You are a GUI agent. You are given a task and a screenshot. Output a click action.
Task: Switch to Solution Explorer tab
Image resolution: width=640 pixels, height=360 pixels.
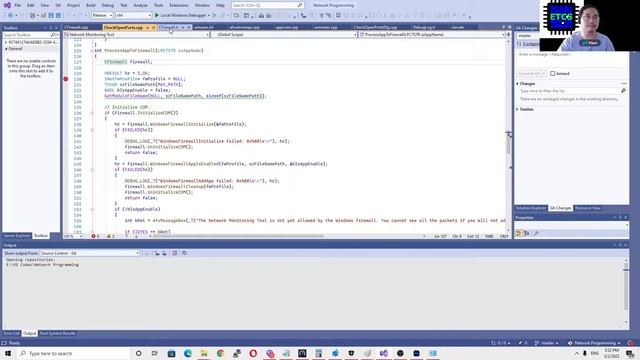click(530, 208)
